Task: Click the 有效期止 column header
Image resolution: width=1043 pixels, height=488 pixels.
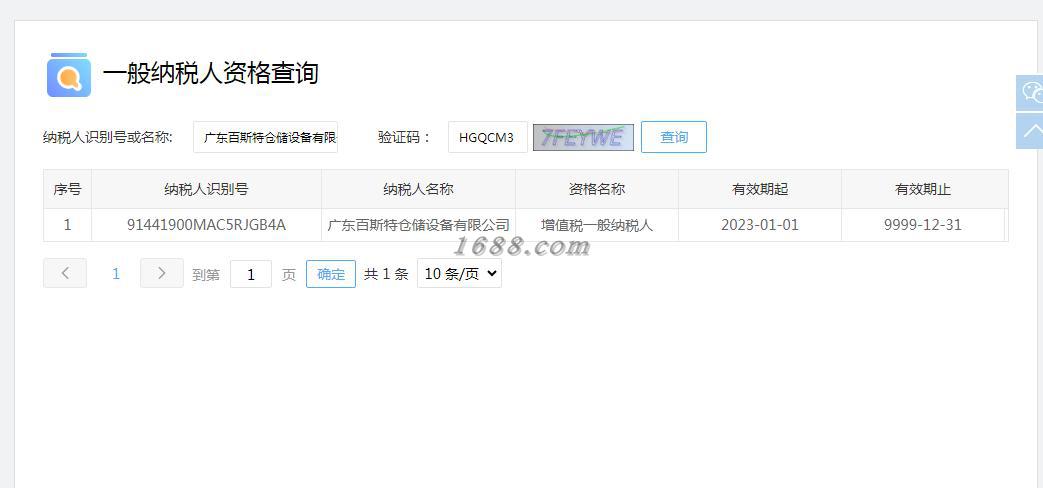Action: 923,189
